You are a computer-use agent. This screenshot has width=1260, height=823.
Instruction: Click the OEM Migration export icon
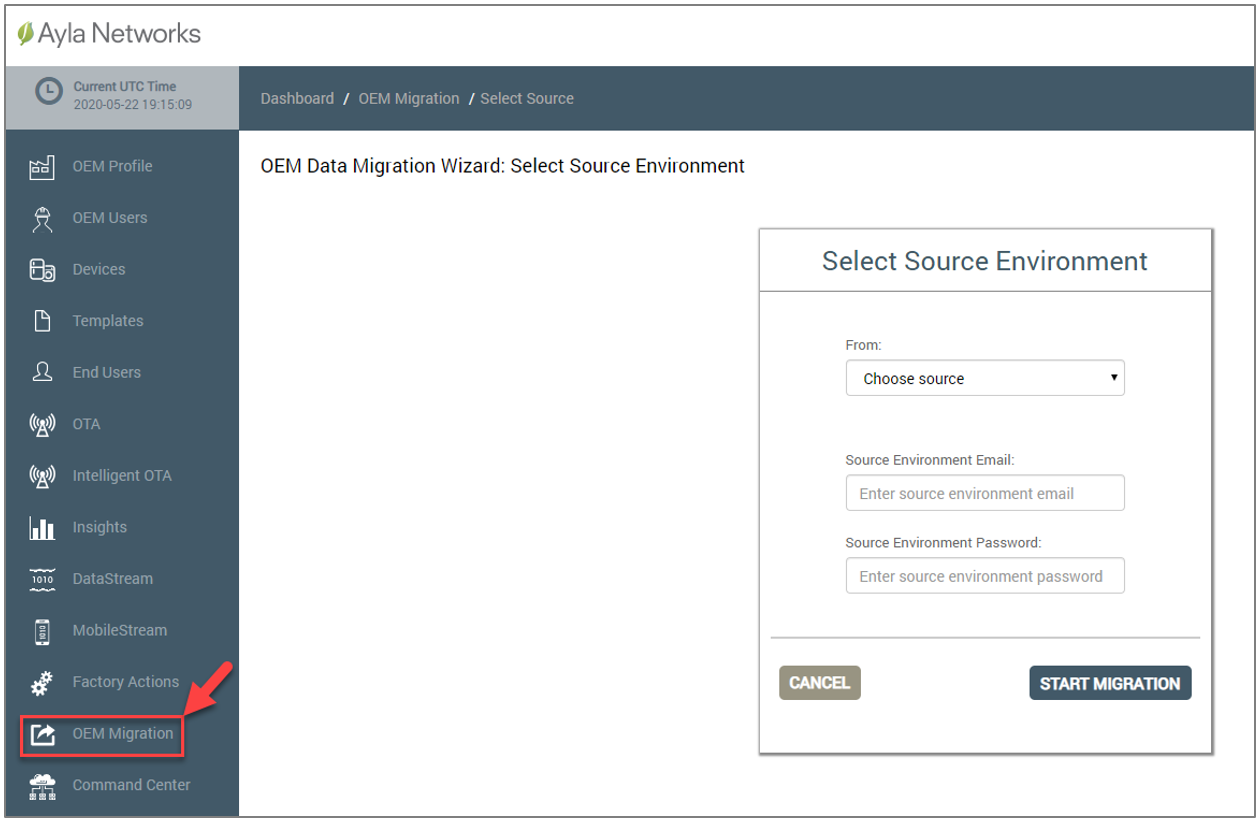click(42, 734)
